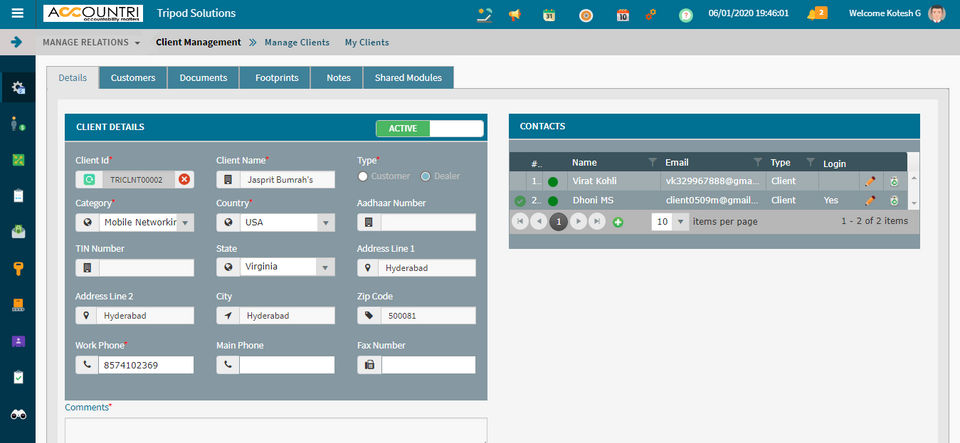
Task: Select the Customer radio button
Action: (363, 176)
